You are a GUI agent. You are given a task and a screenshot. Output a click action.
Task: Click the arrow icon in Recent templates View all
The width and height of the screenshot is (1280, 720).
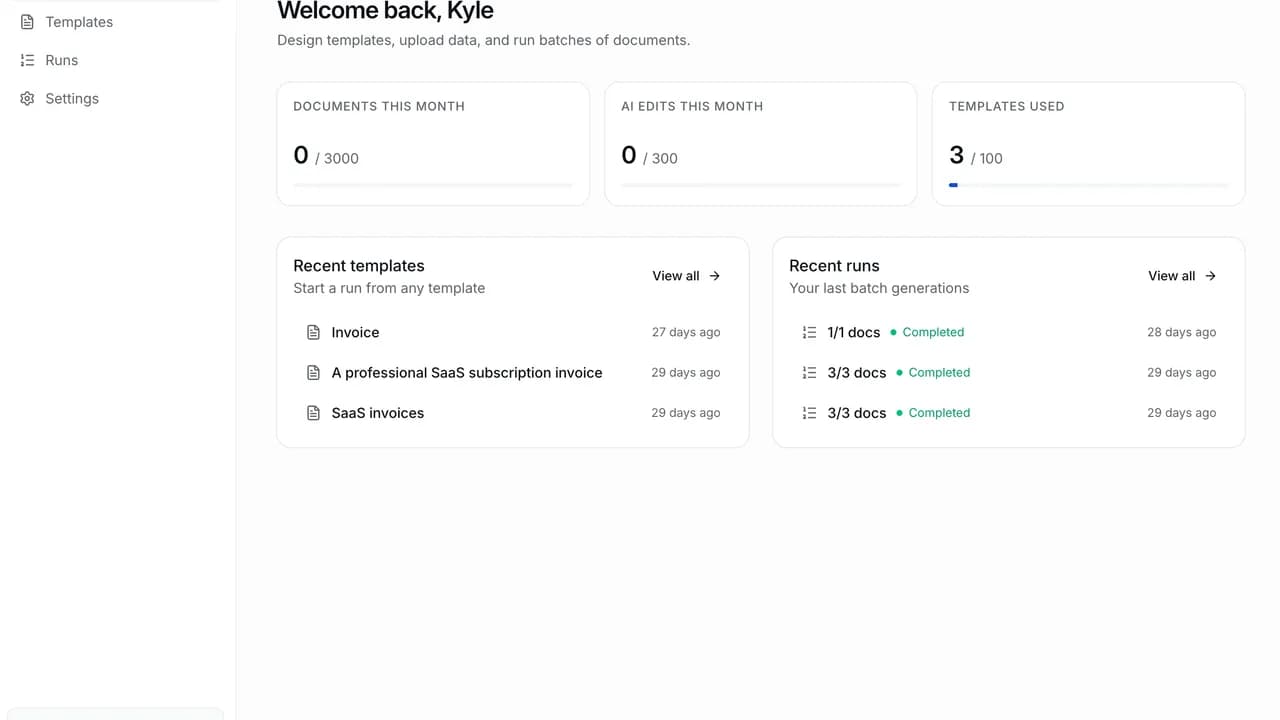pos(714,276)
